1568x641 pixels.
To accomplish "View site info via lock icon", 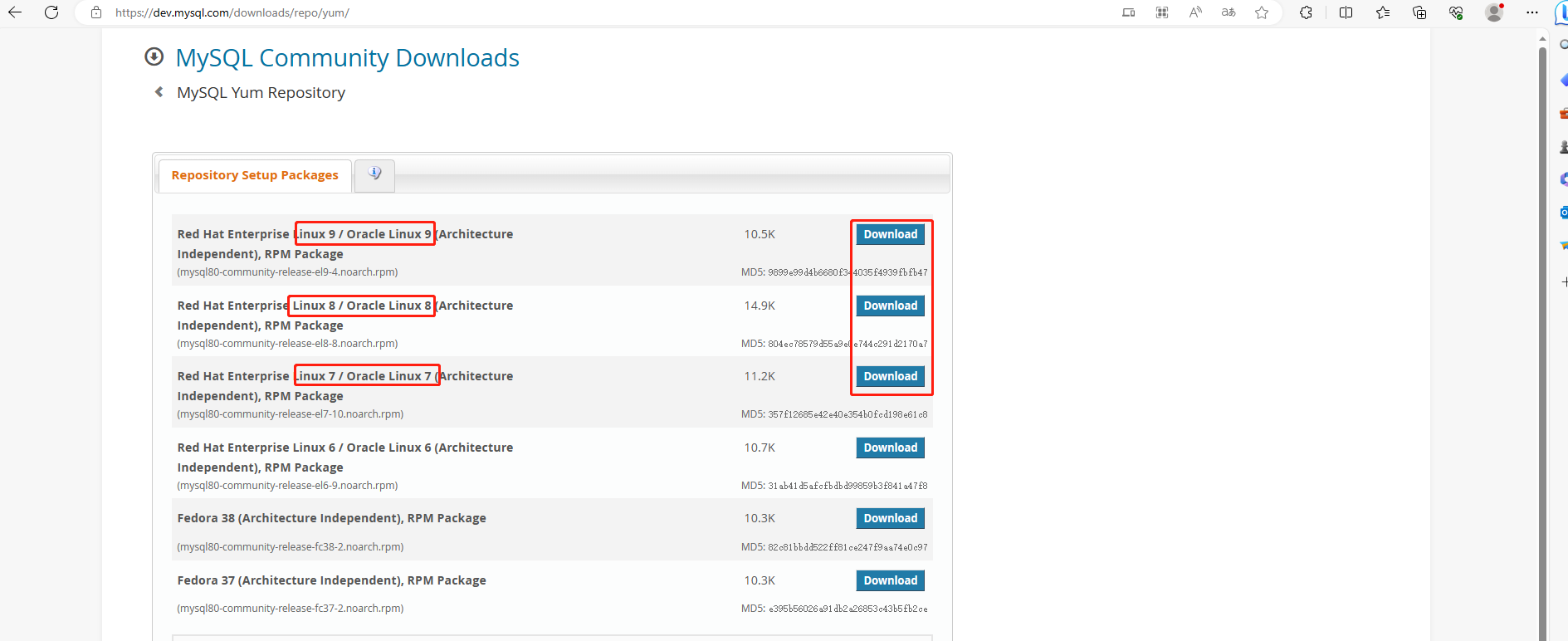I will tap(96, 12).
